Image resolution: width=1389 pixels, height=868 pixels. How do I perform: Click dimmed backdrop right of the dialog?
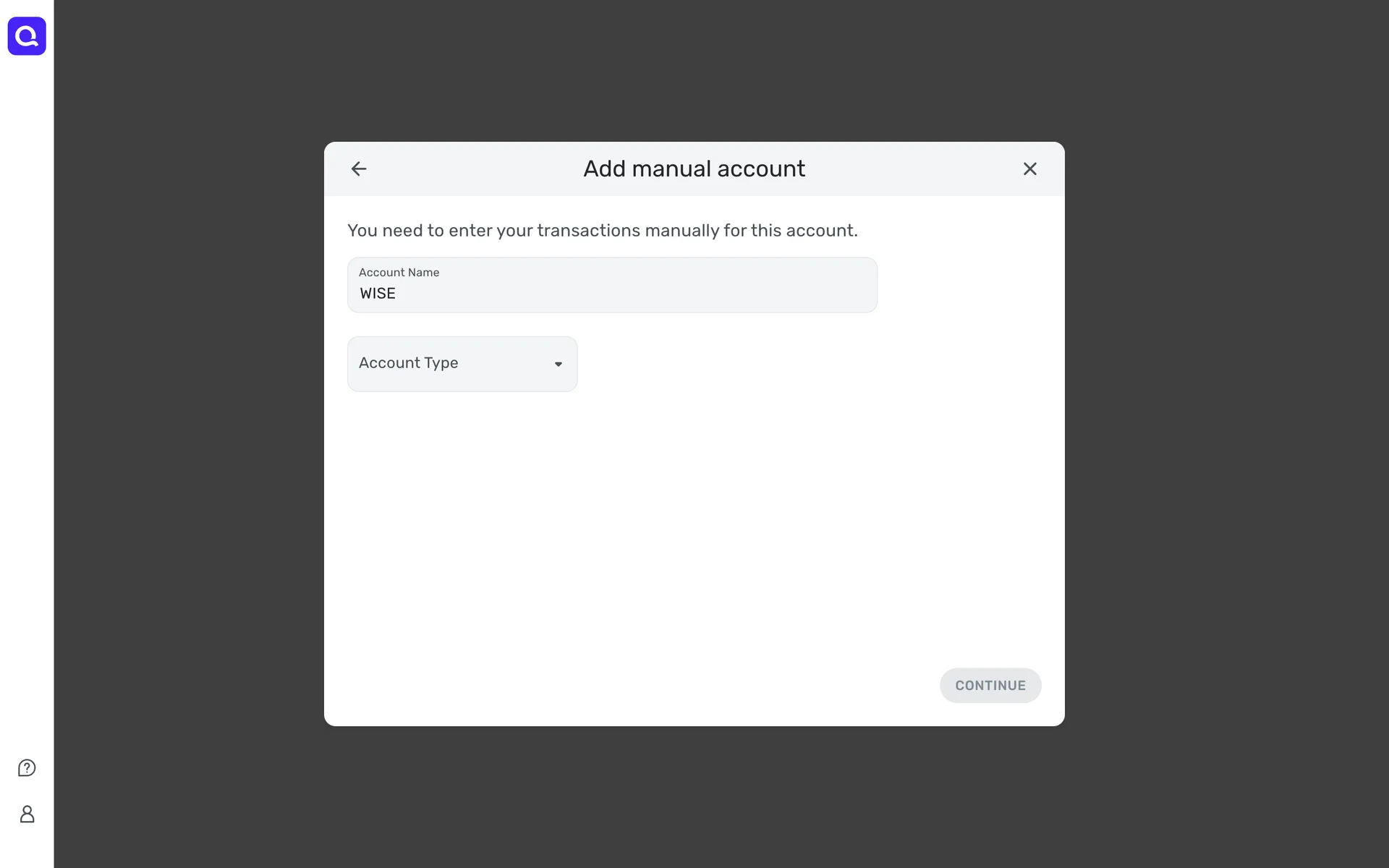click(1226, 434)
